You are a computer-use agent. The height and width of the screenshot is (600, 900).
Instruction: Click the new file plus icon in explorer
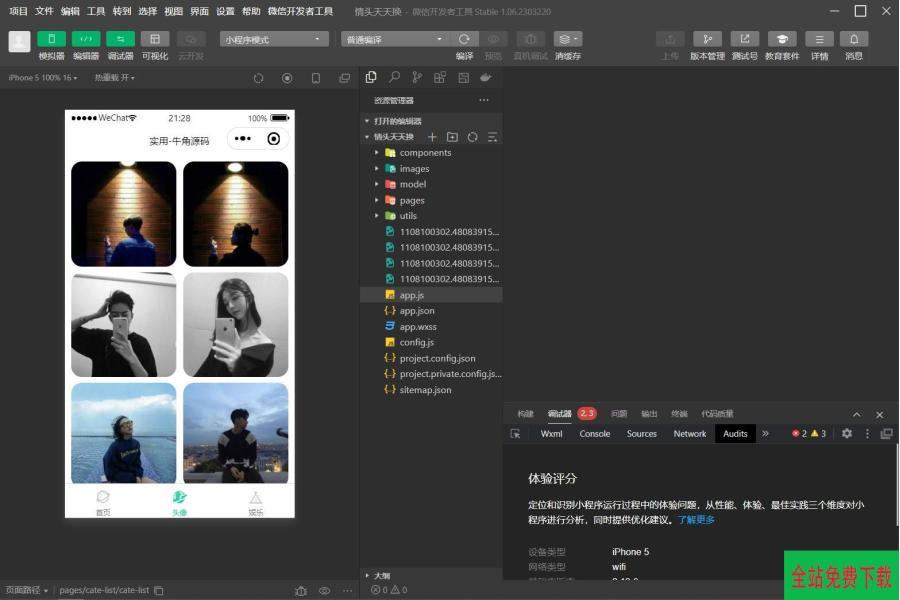432,137
